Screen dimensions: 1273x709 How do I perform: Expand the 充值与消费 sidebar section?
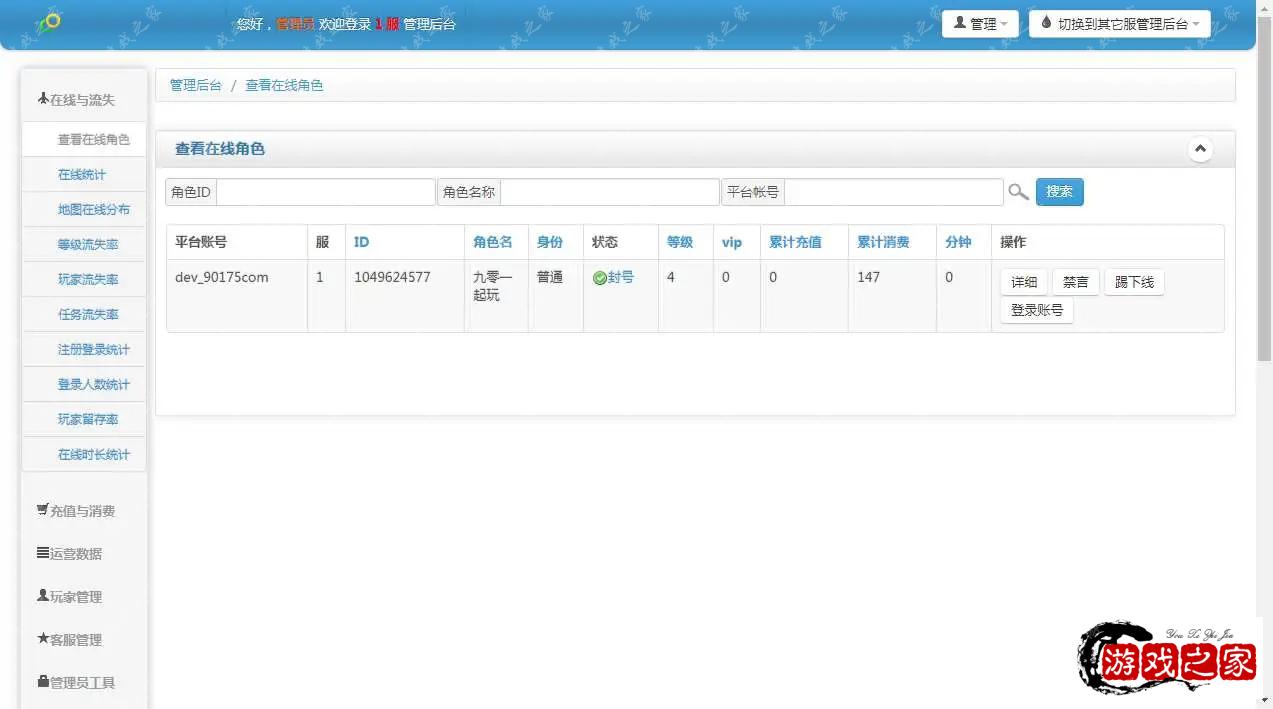76,511
